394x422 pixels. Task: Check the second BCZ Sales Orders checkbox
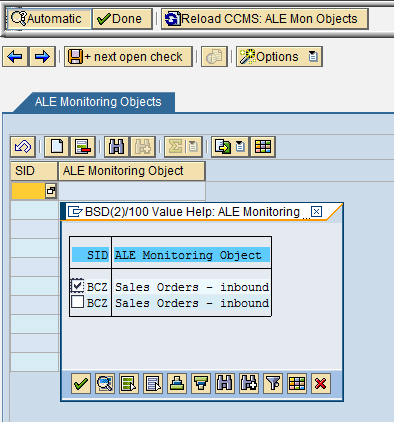tap(77, 302)
